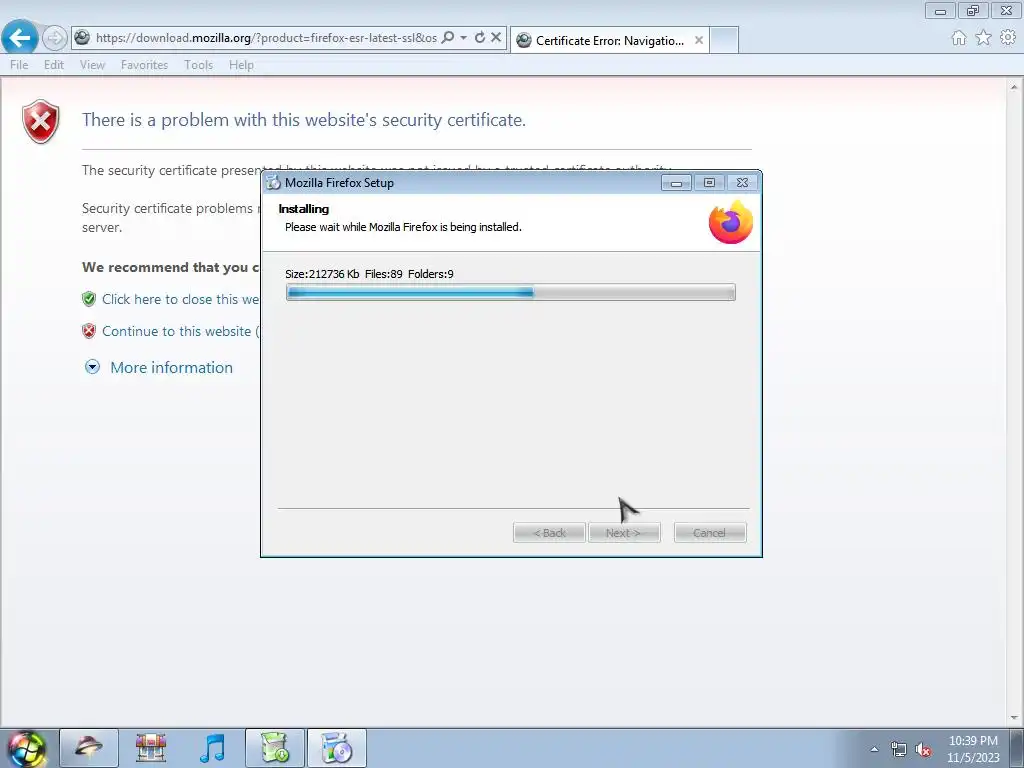Click the red shield icon beside continue link
Image resolution: width=1024 pixels, height=768 pixels.
(x=89, y=331)
